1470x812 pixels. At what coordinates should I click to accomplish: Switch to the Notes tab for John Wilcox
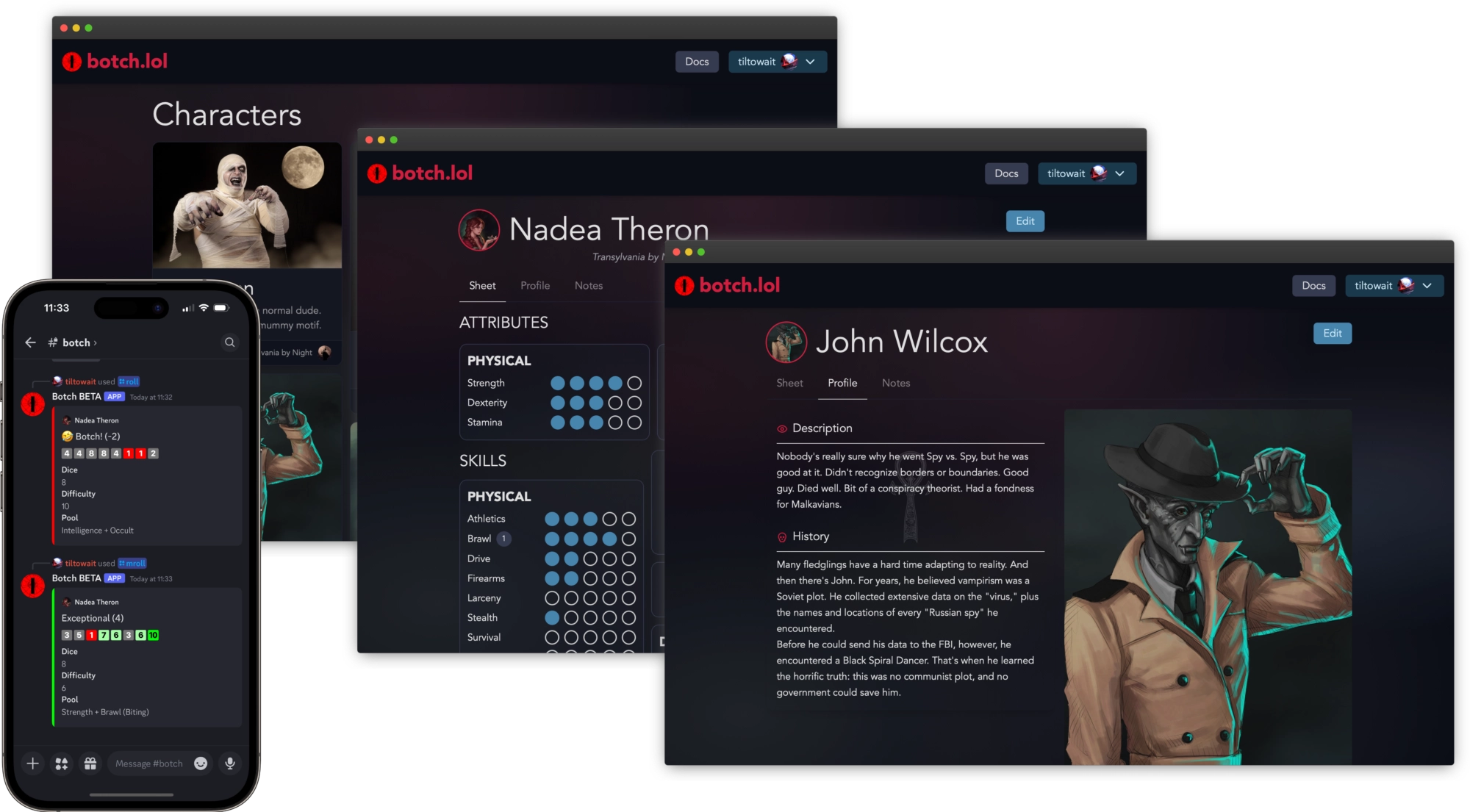(895, 383)
